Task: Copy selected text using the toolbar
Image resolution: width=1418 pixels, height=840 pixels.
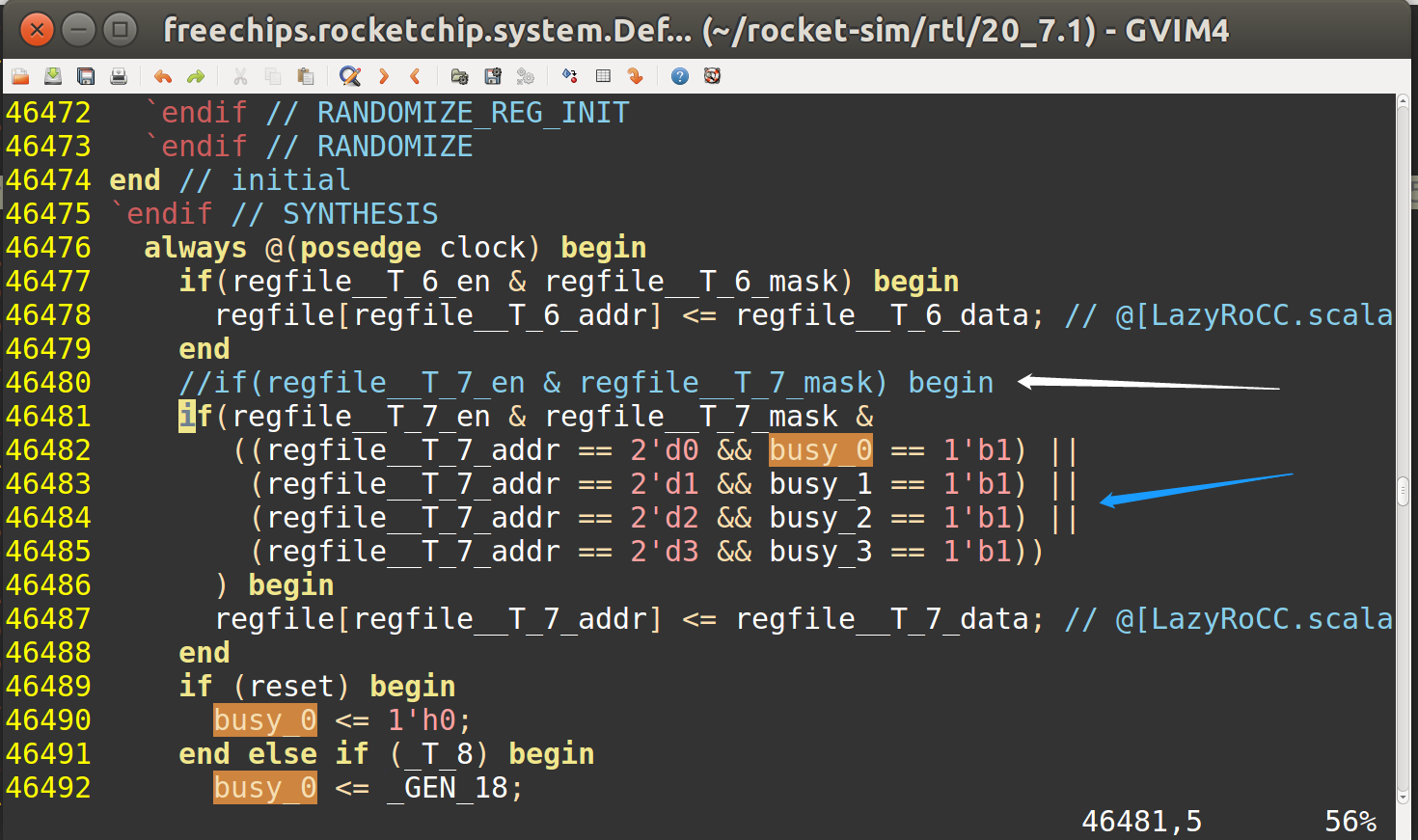Action: click(274, 76)
